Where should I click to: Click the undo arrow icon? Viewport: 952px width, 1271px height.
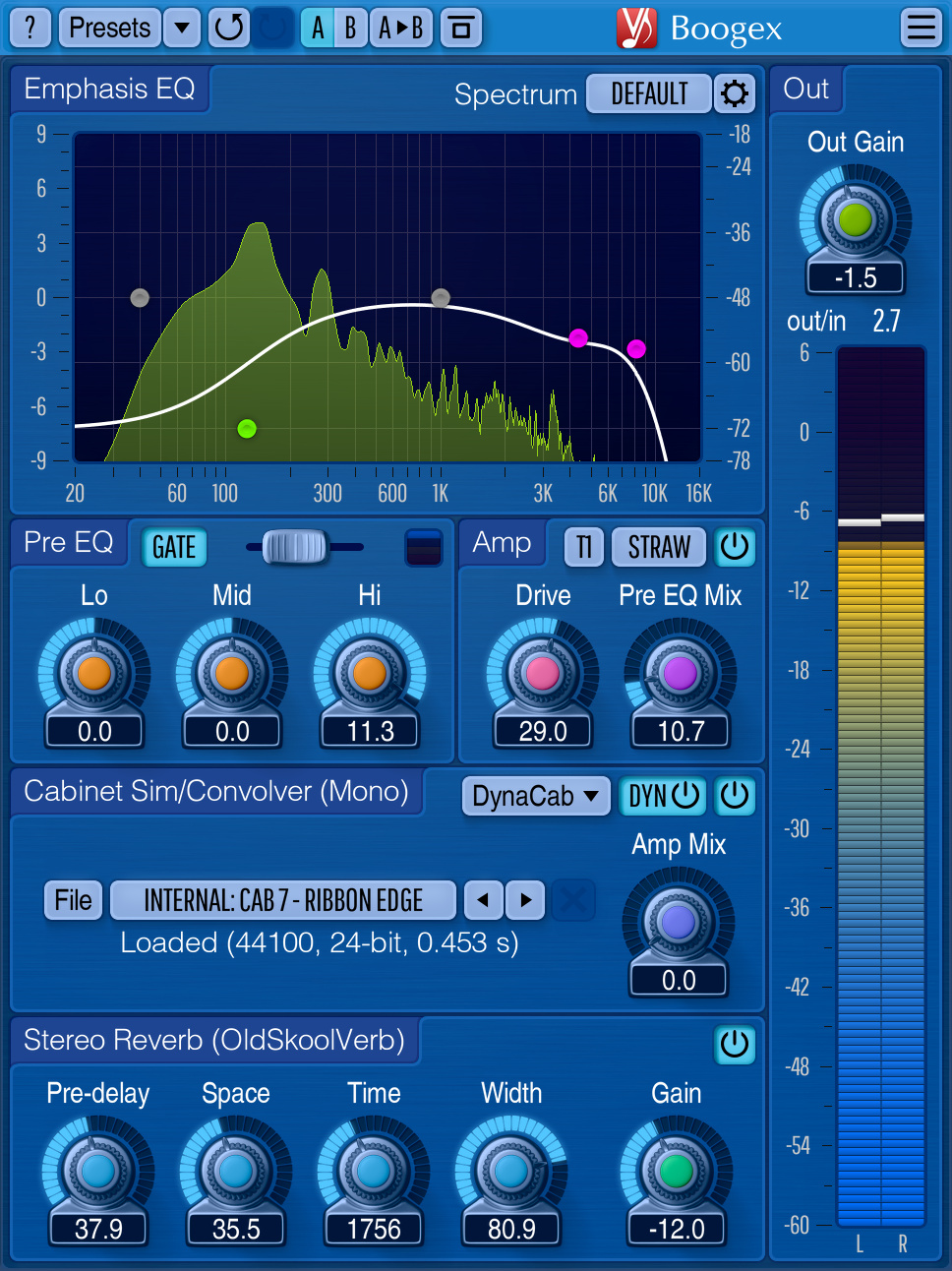click(x=228, y=28)
